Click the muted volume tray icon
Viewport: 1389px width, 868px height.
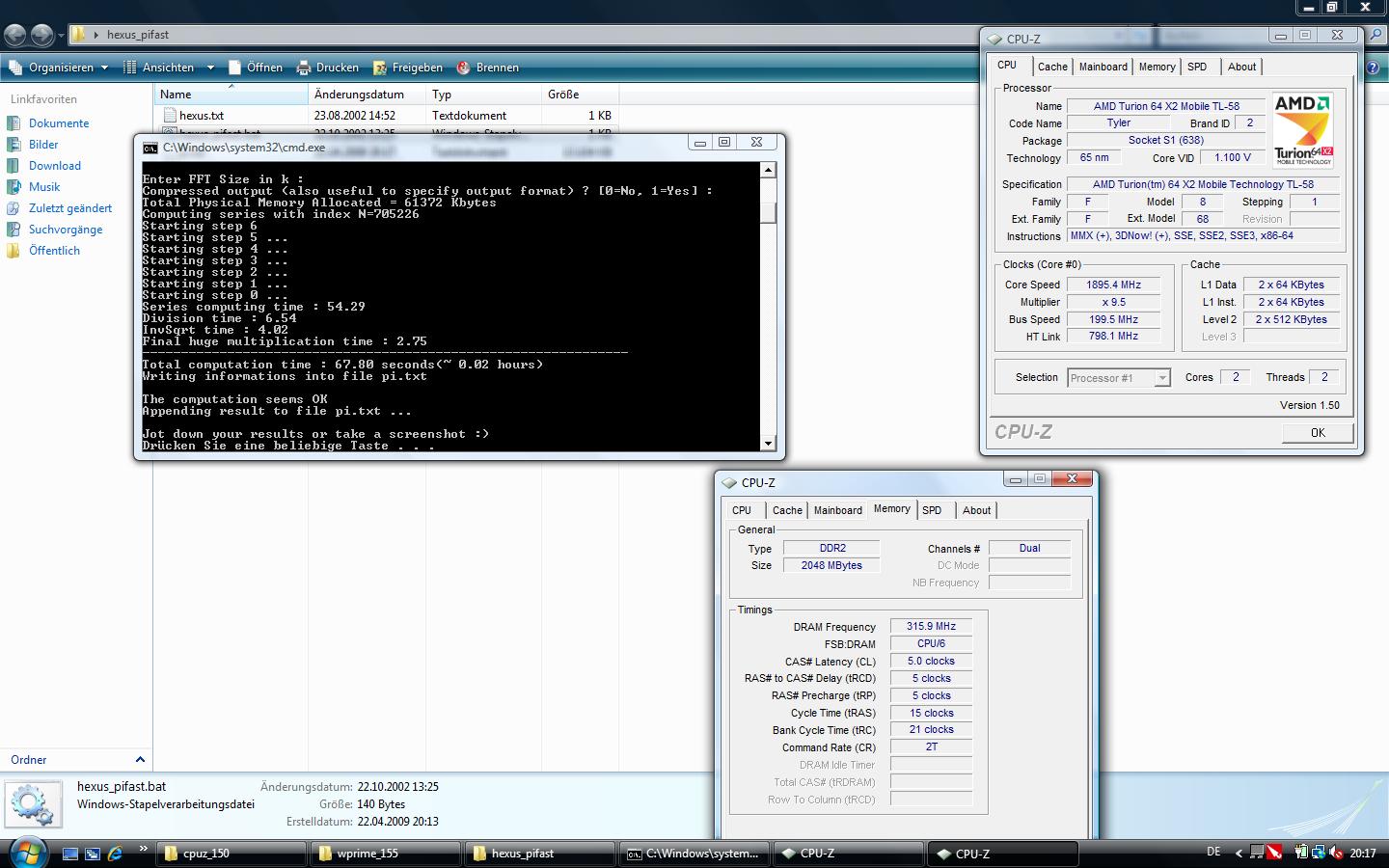tap(1336, 853)
